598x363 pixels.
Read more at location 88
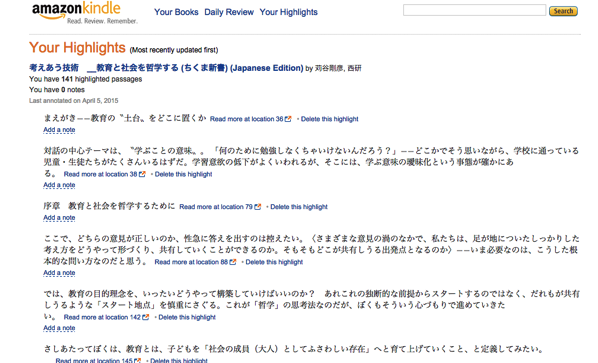191,262
